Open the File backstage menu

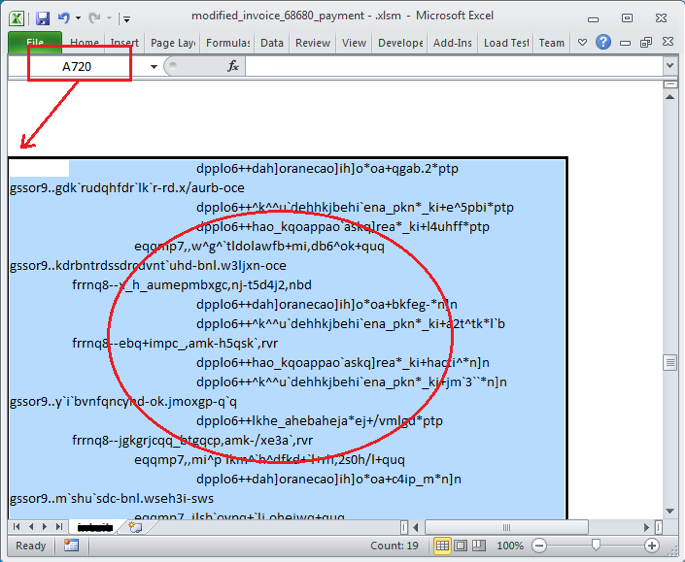click(35, 43)
